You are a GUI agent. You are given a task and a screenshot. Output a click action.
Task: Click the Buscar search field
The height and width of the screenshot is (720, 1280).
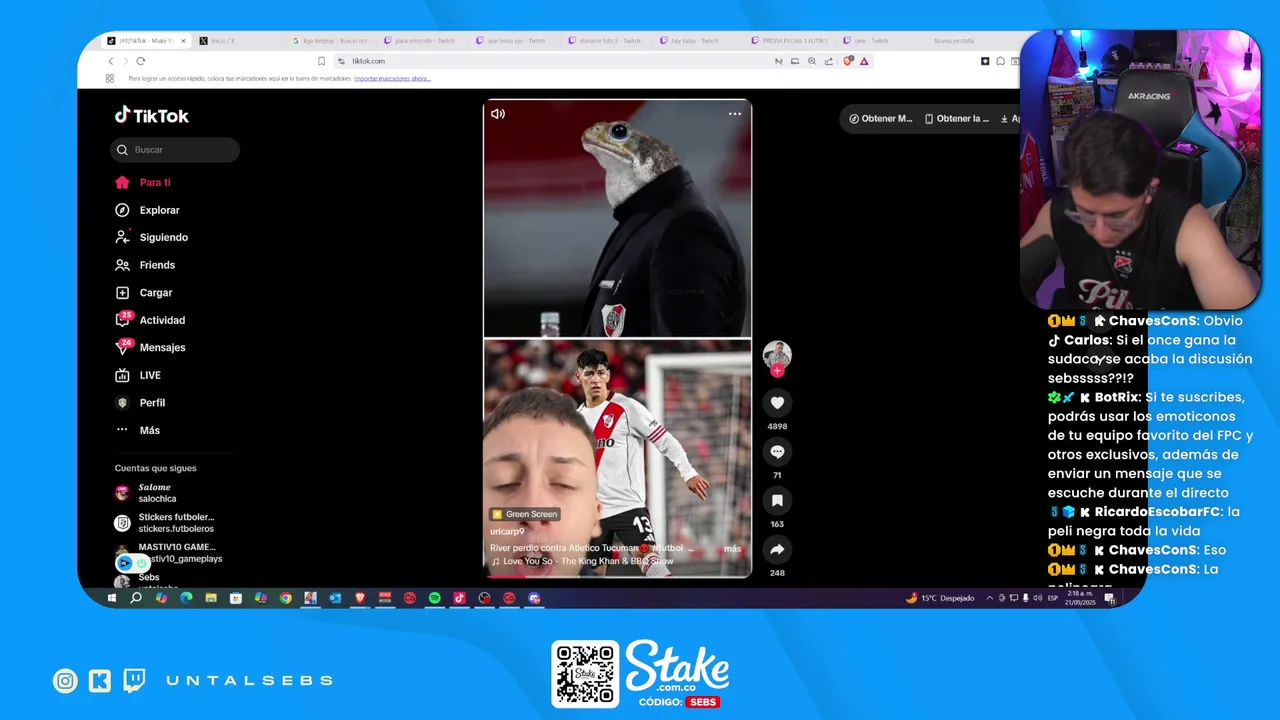[175, 150]
